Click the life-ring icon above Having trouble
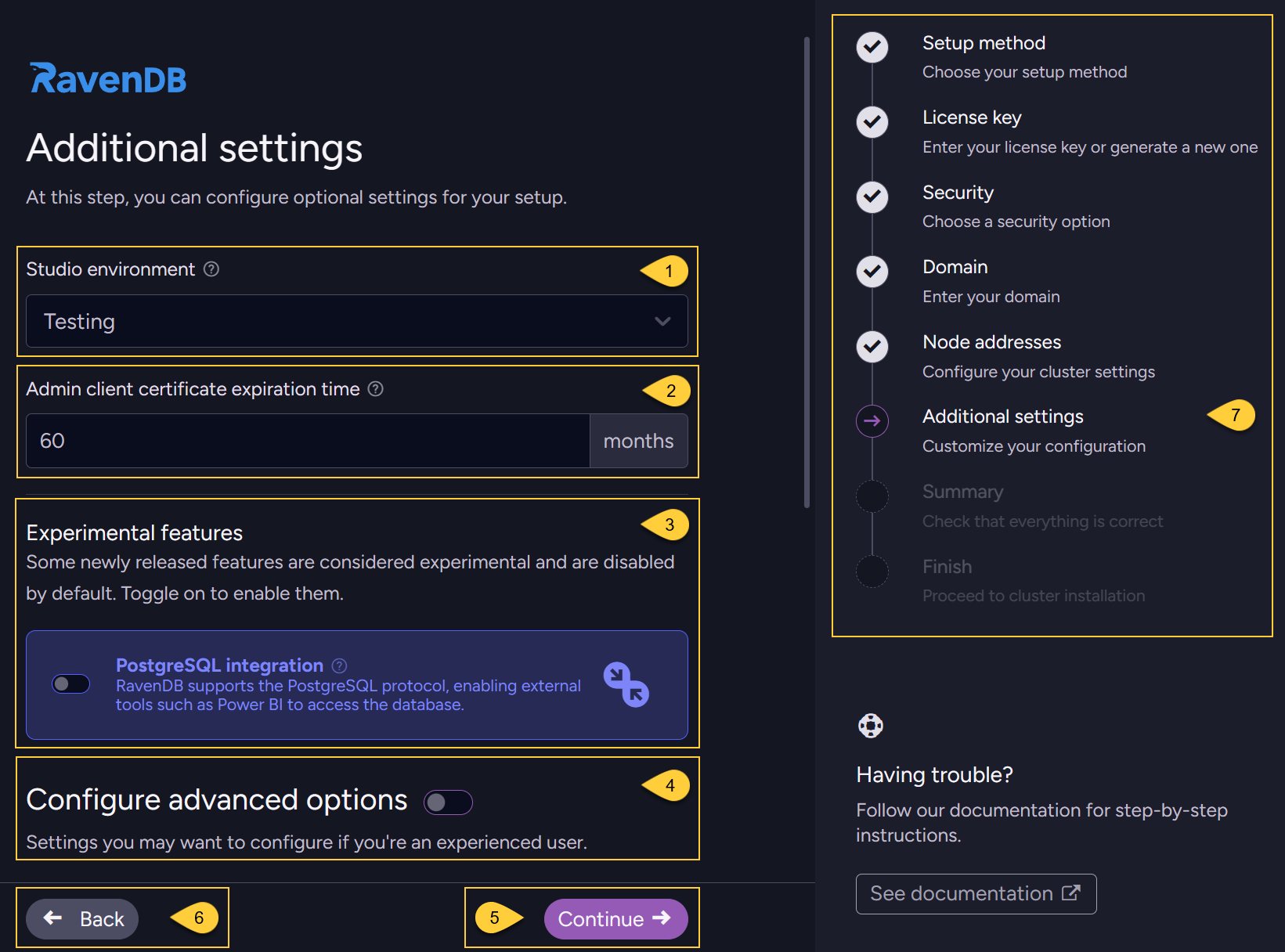Screen dimensions: 1285x952 pyautogui.click(x=872, y=725)
